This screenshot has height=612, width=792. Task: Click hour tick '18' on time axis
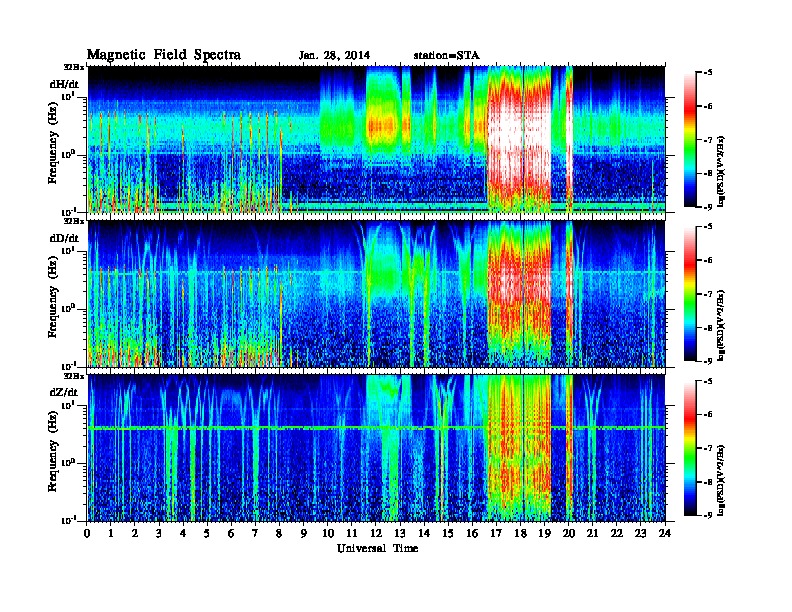520,534
